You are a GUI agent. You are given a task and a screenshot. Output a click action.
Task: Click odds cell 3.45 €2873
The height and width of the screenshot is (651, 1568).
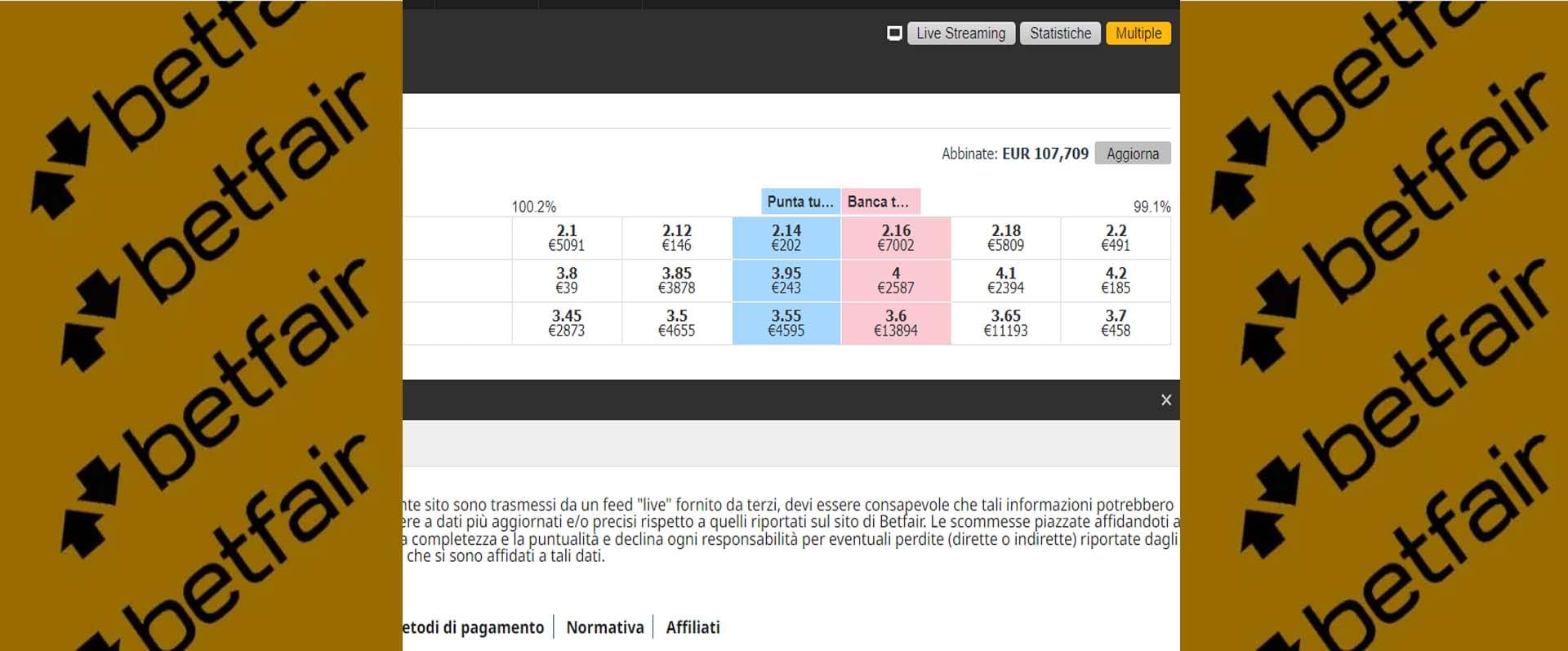pos(567,323)
